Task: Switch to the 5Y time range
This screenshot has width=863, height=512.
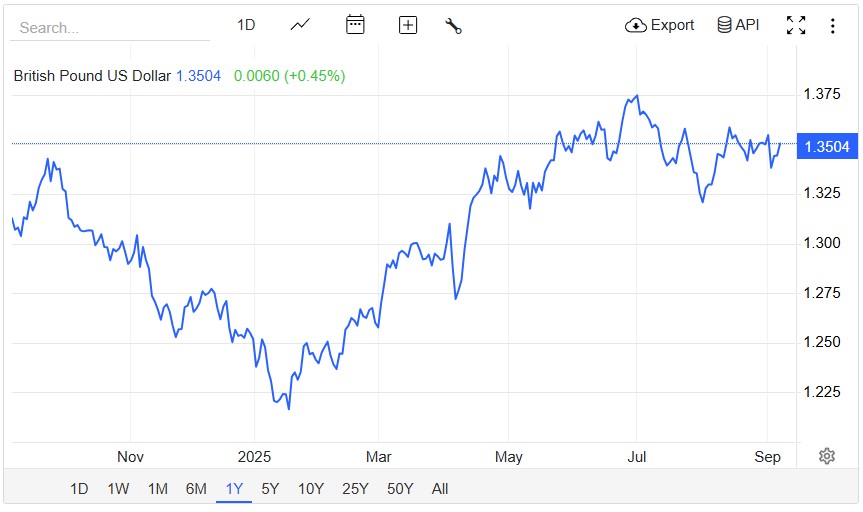Action: 270,489
